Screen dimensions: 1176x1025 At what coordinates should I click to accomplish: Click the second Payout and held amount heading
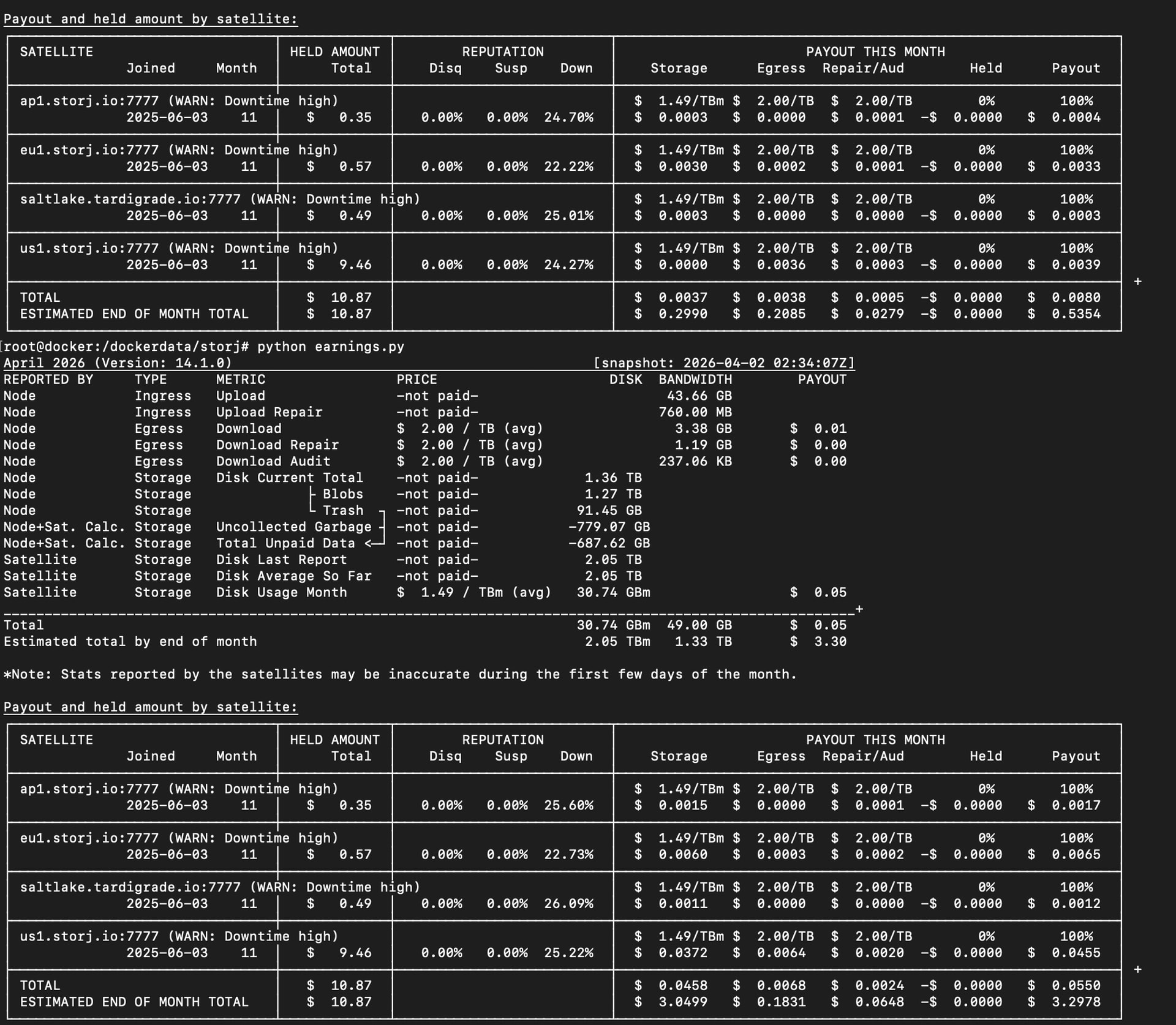point(151,707)
